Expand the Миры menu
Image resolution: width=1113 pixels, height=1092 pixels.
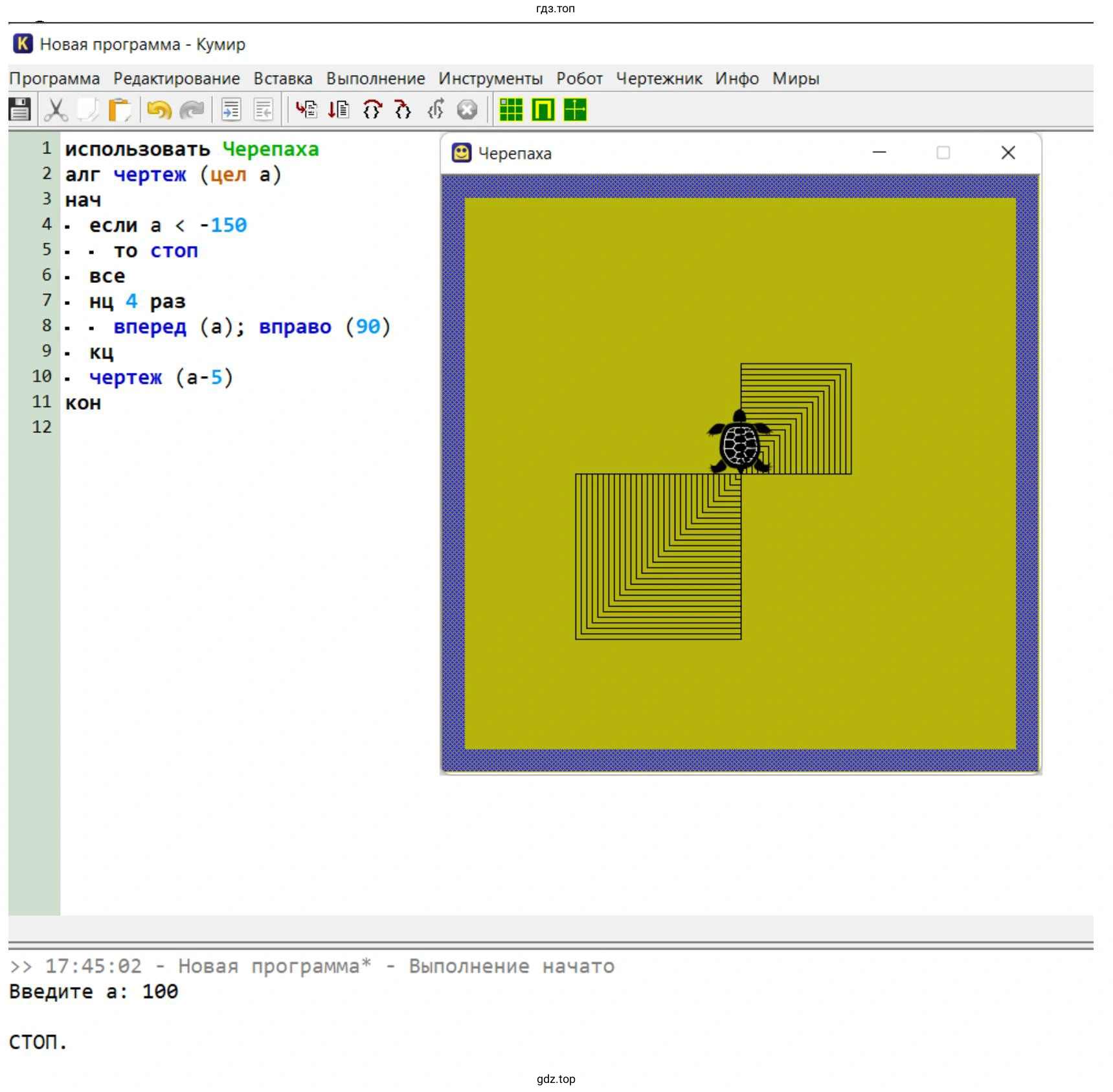click(x=795, y=78)
